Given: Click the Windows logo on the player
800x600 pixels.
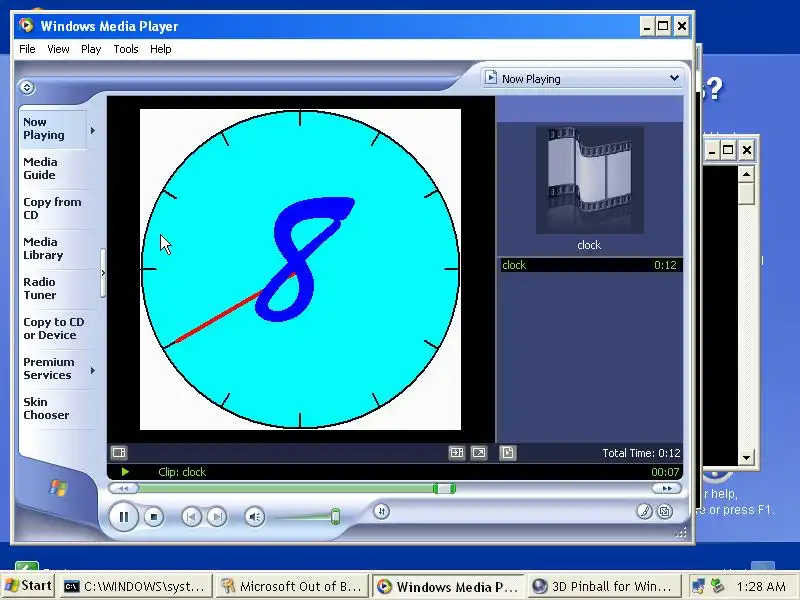Looking at the screenshot, I should pos(58,488).
